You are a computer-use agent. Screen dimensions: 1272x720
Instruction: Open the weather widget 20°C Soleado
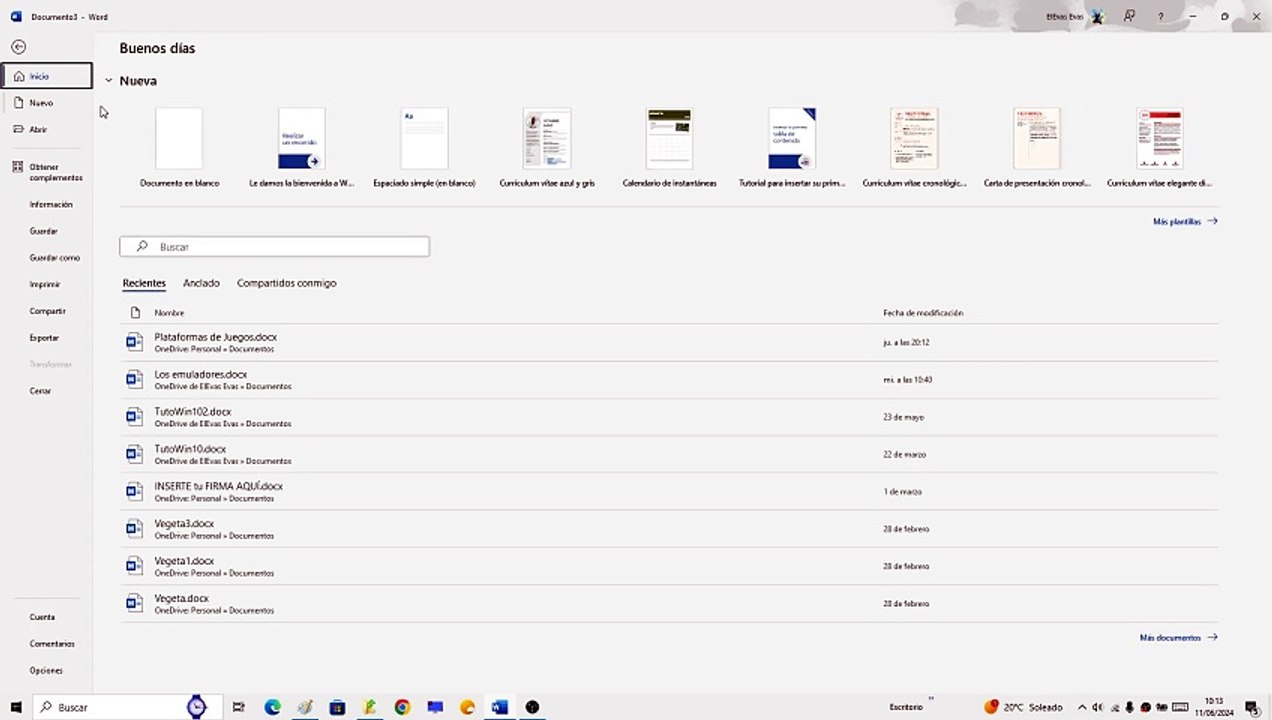tap(1023, 707)
